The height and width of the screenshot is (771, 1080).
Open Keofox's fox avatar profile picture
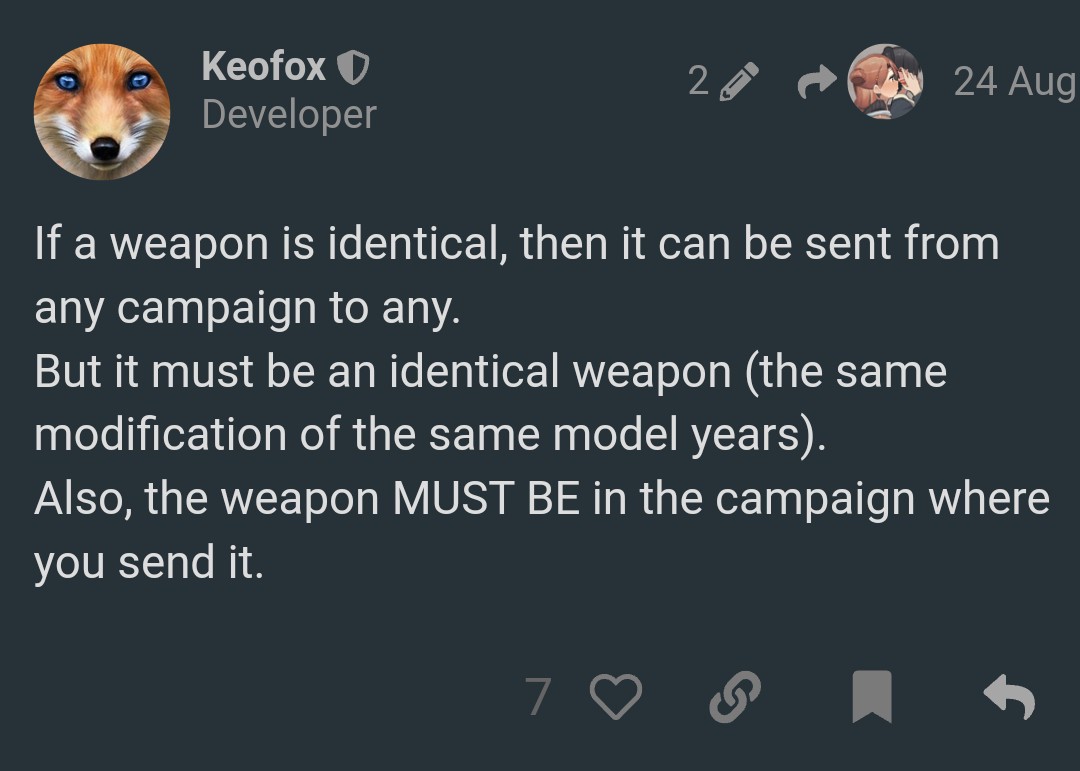[101, 111]
